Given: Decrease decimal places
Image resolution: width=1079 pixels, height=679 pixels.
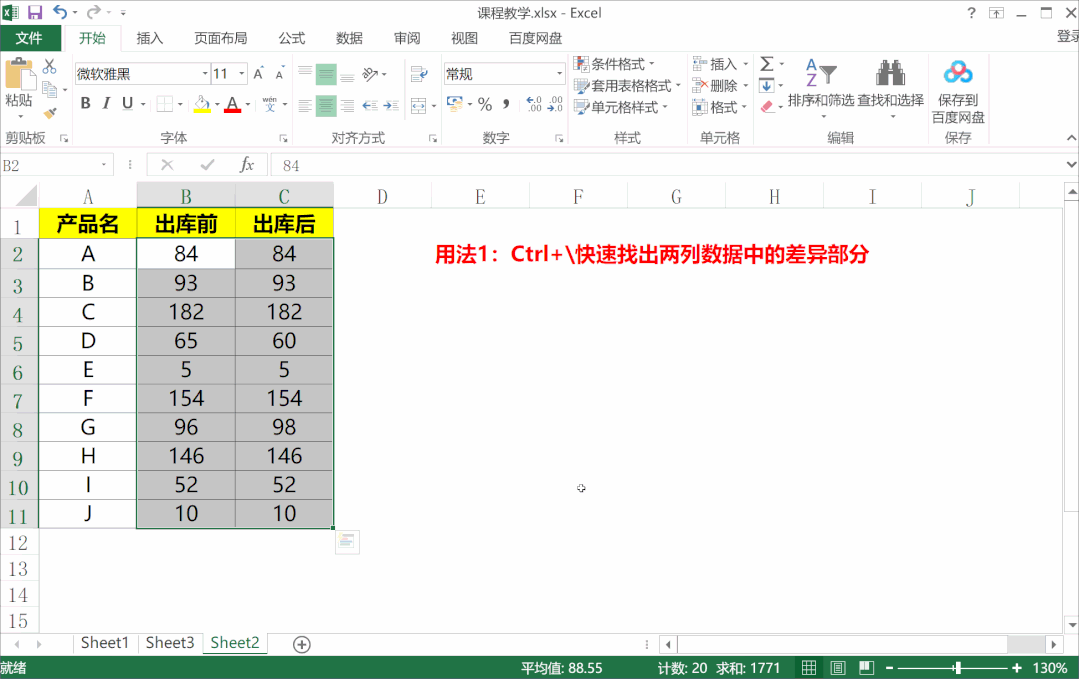Looking at the screenshot, I should 555,105.
